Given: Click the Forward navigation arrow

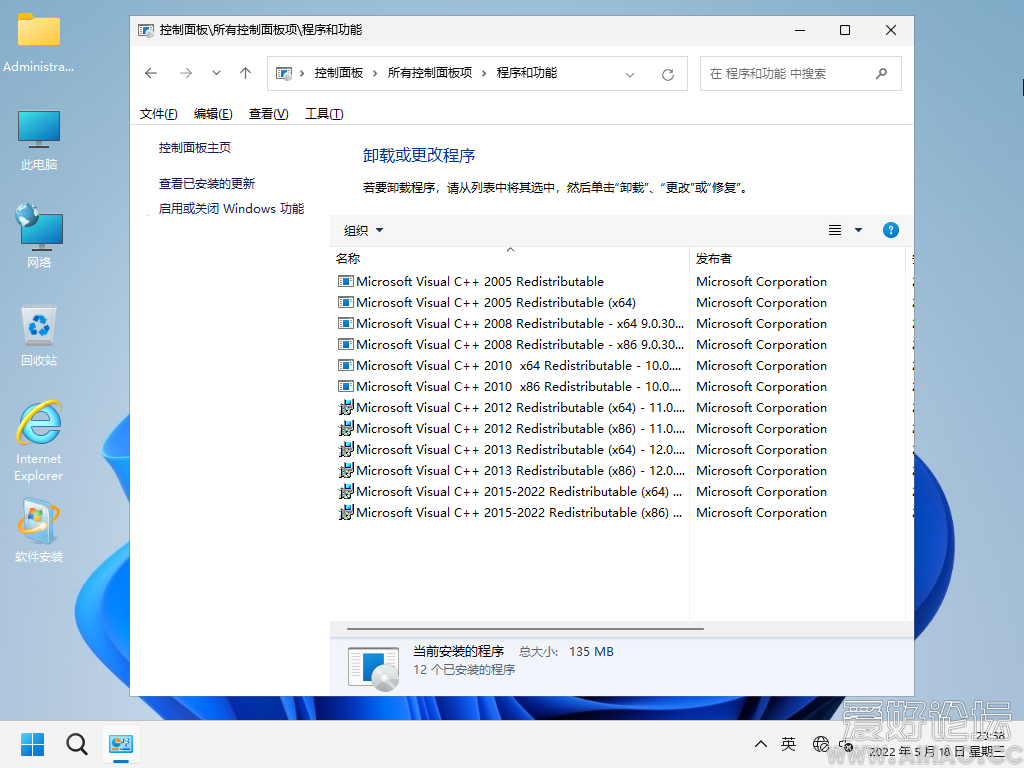Looking at the screenshot, I should (185, 73).
